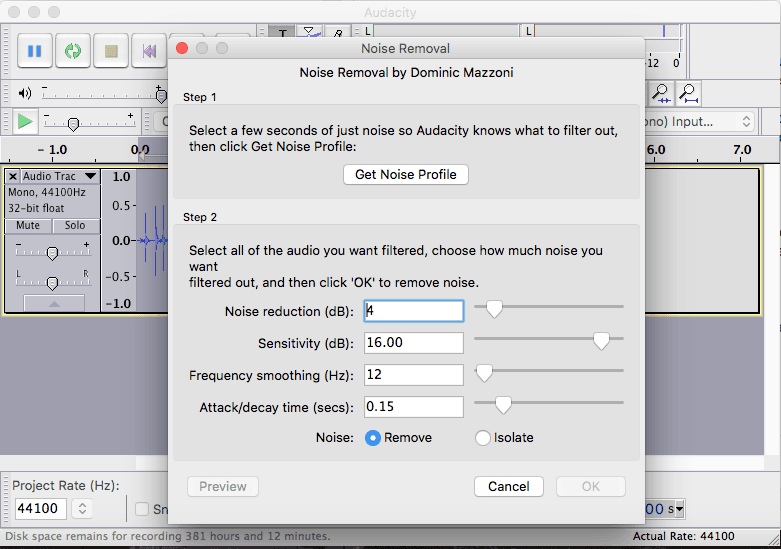Click the Fit Project zoom icon
Screen dimensions: 781x549
pyautogui.click(x=690, y=94)
